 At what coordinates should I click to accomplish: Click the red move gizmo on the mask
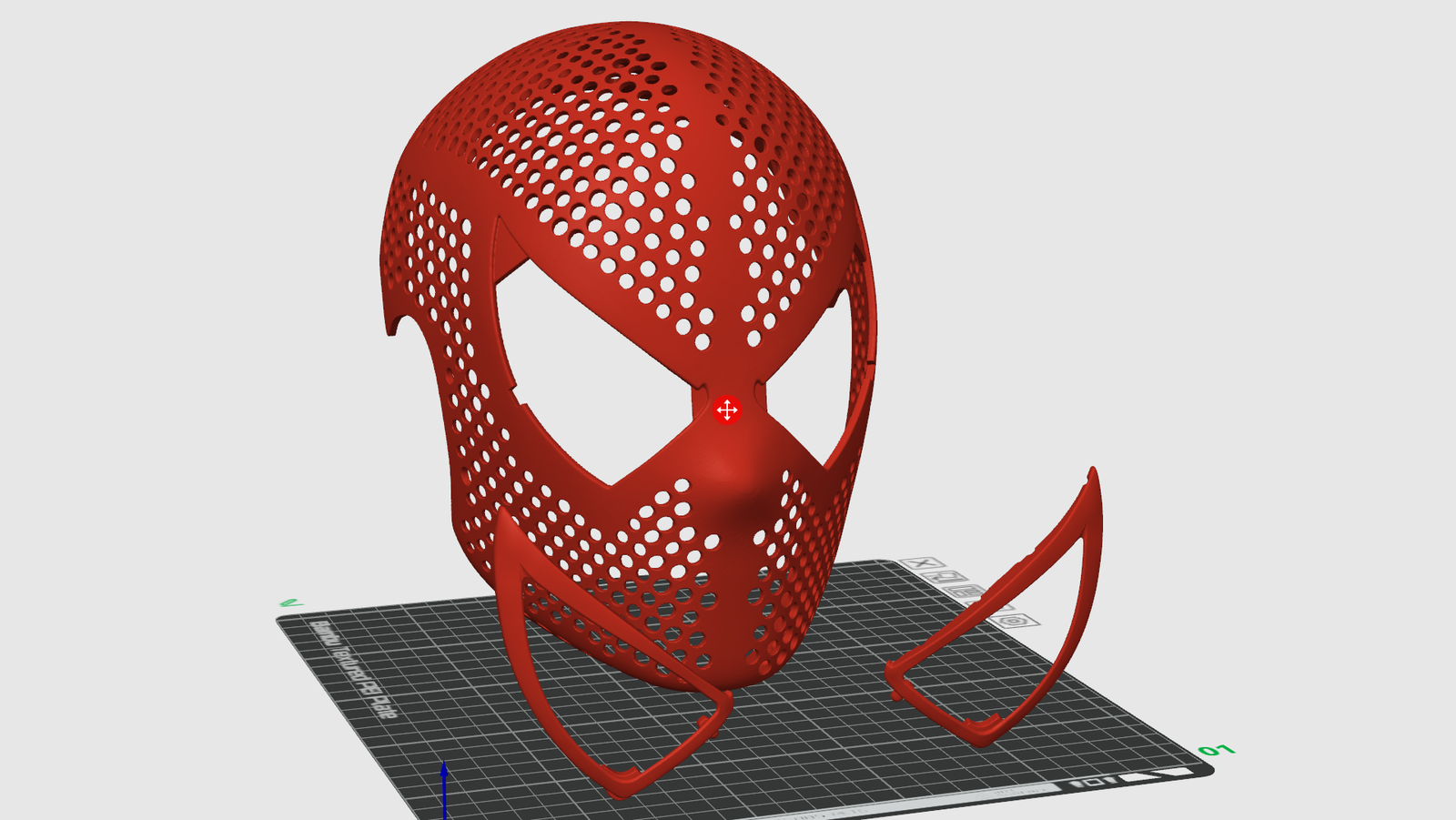point(726,410)
